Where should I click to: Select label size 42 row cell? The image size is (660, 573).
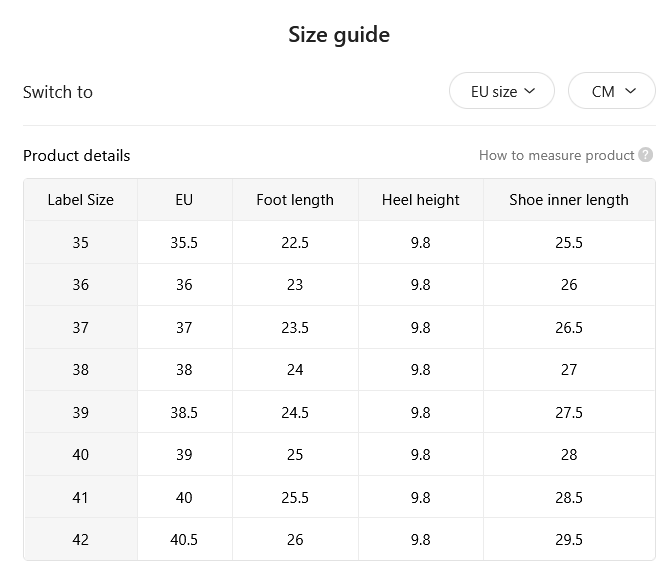pos(80,539)
